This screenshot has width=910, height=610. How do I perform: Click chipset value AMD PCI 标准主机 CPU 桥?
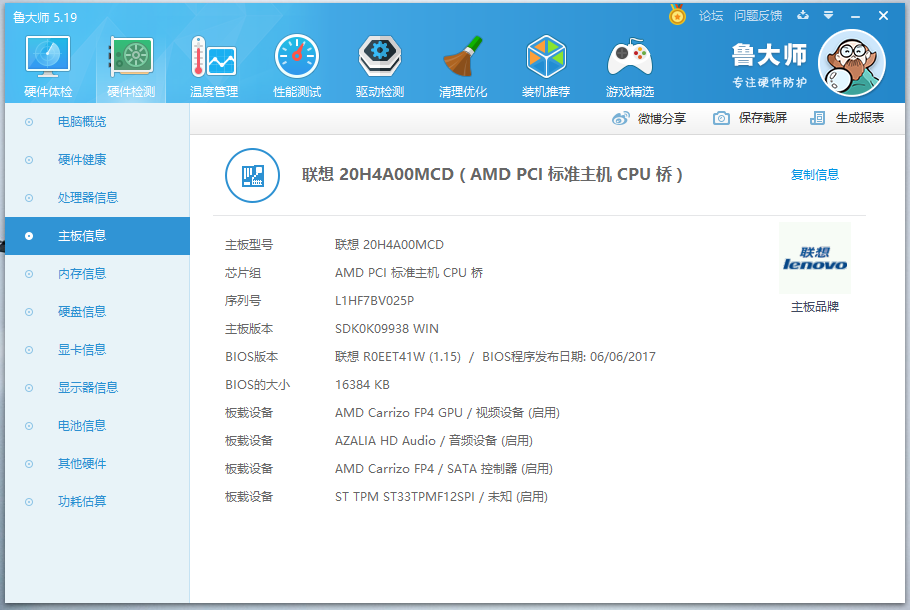[409, 273]
